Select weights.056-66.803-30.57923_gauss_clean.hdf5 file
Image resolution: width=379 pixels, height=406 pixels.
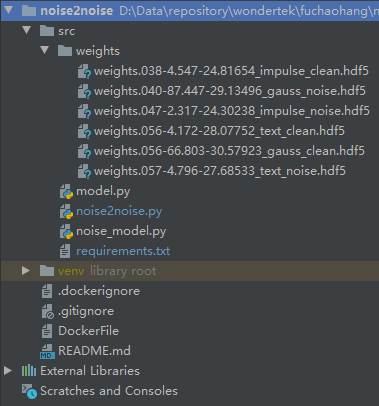click(x=229, y=151)
